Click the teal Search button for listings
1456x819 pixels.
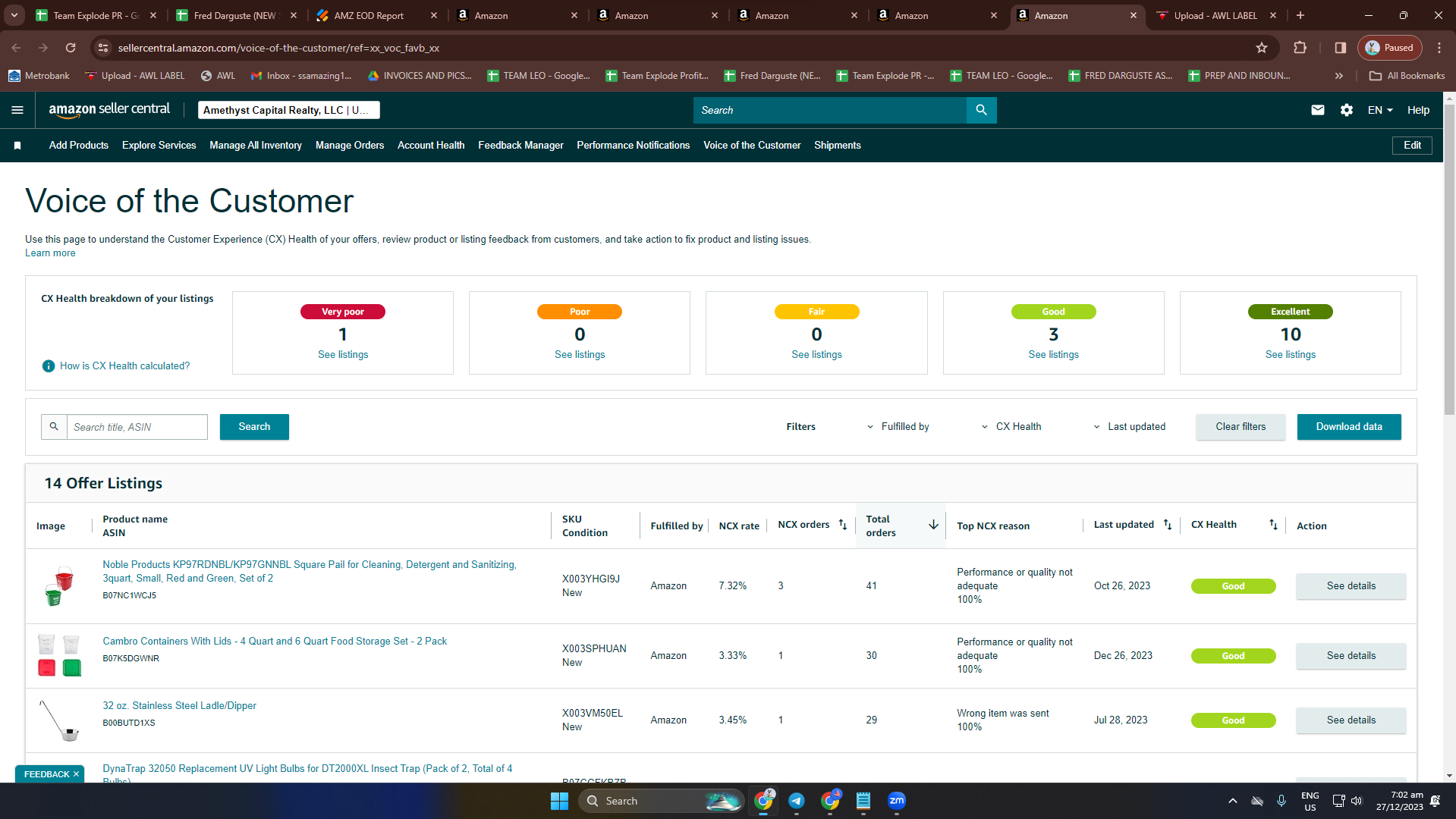[x=254, y=427]
